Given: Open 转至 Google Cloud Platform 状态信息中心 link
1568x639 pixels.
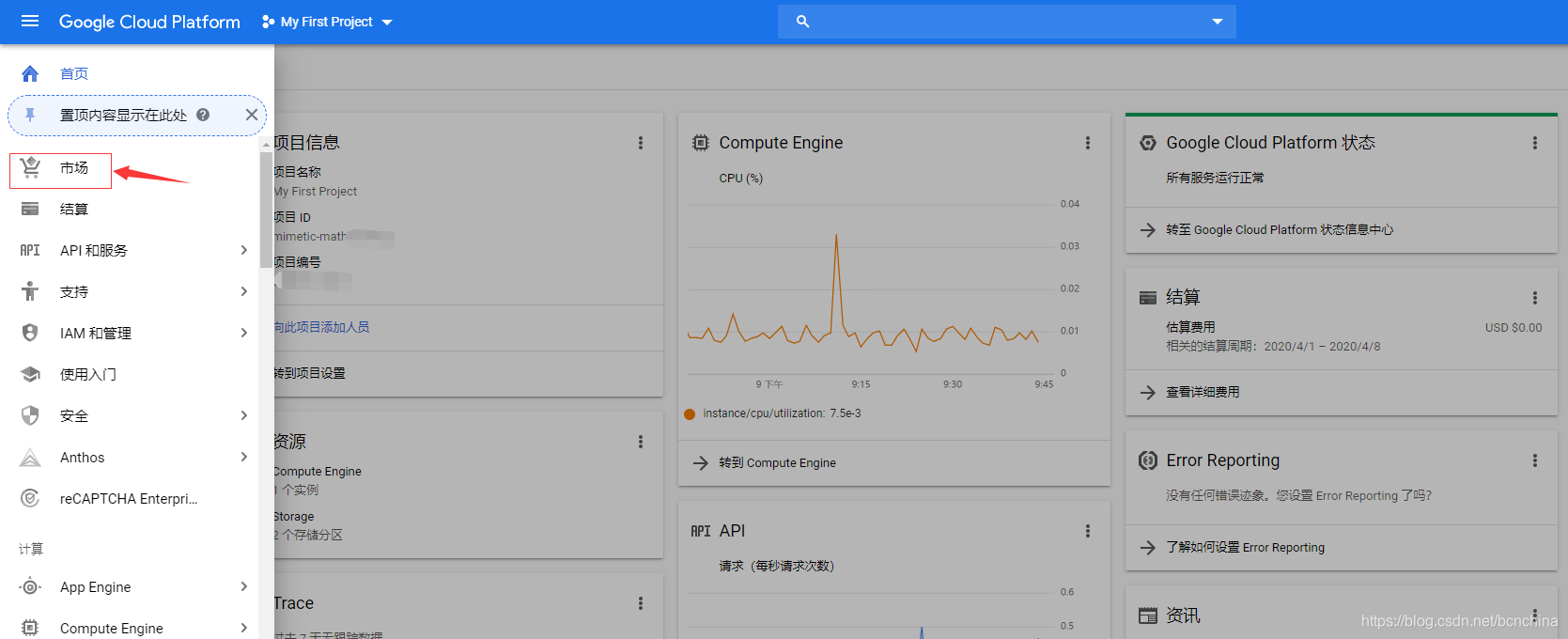Looking at the screenshot, I should click(1280, 230).
